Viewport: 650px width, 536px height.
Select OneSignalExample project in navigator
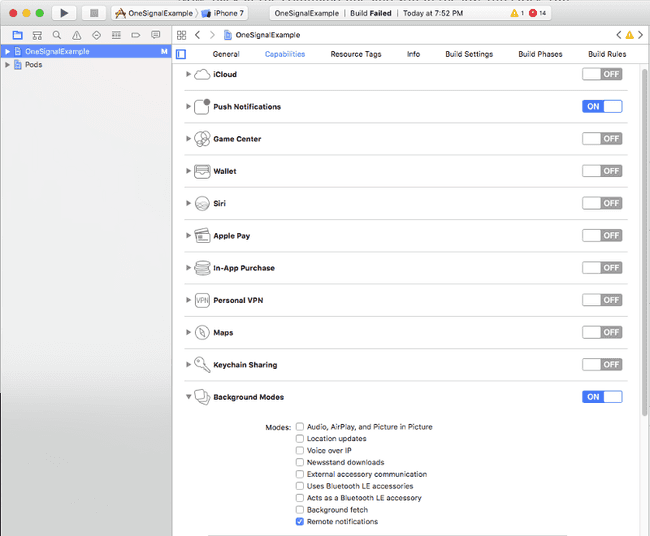coord(86,51)
